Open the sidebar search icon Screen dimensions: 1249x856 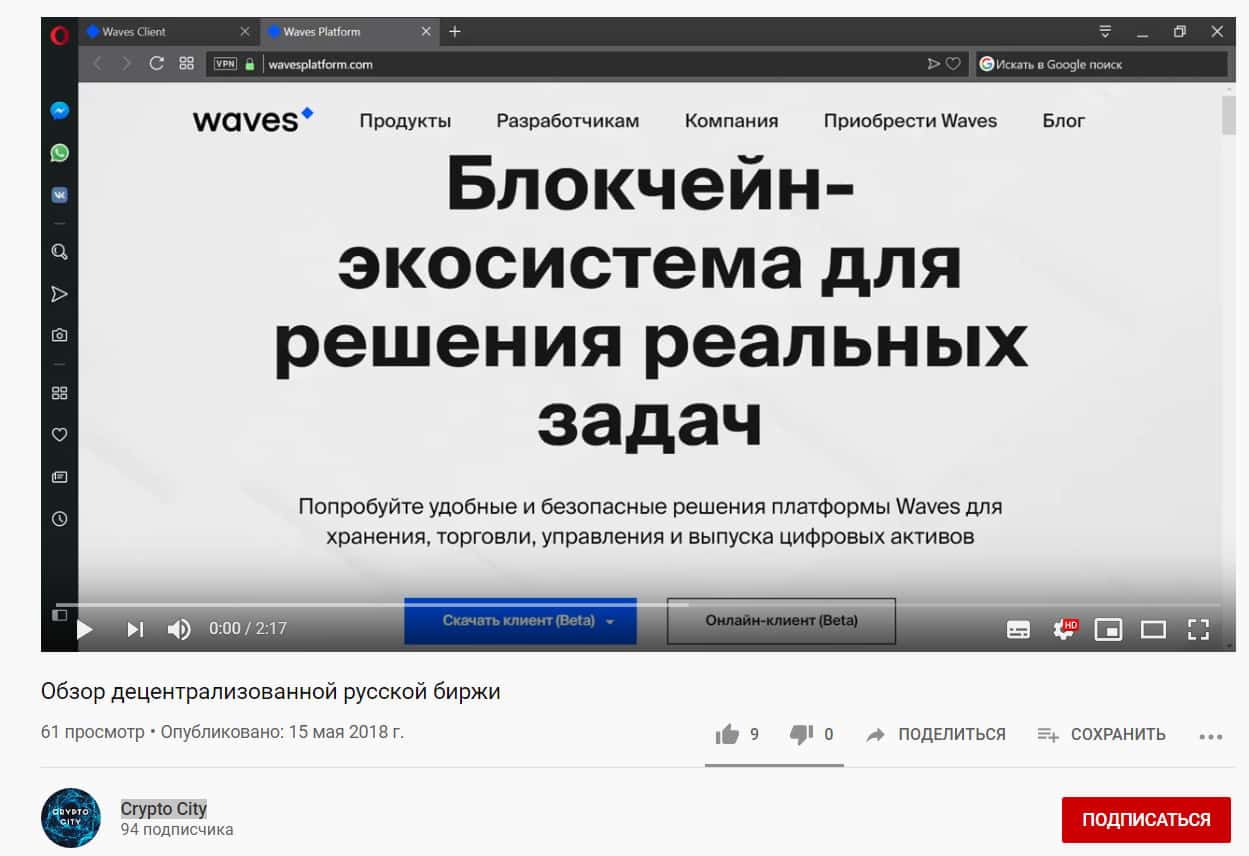60,251
